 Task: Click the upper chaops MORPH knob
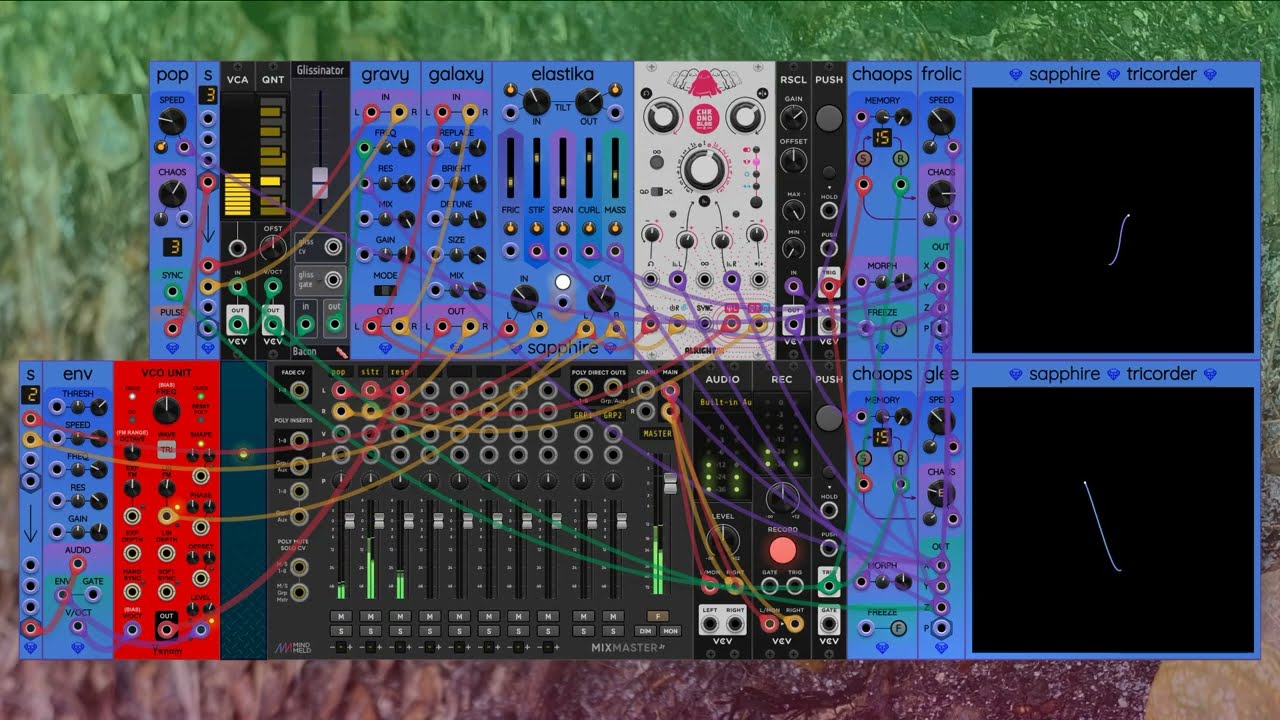click(x=903, y=282)
